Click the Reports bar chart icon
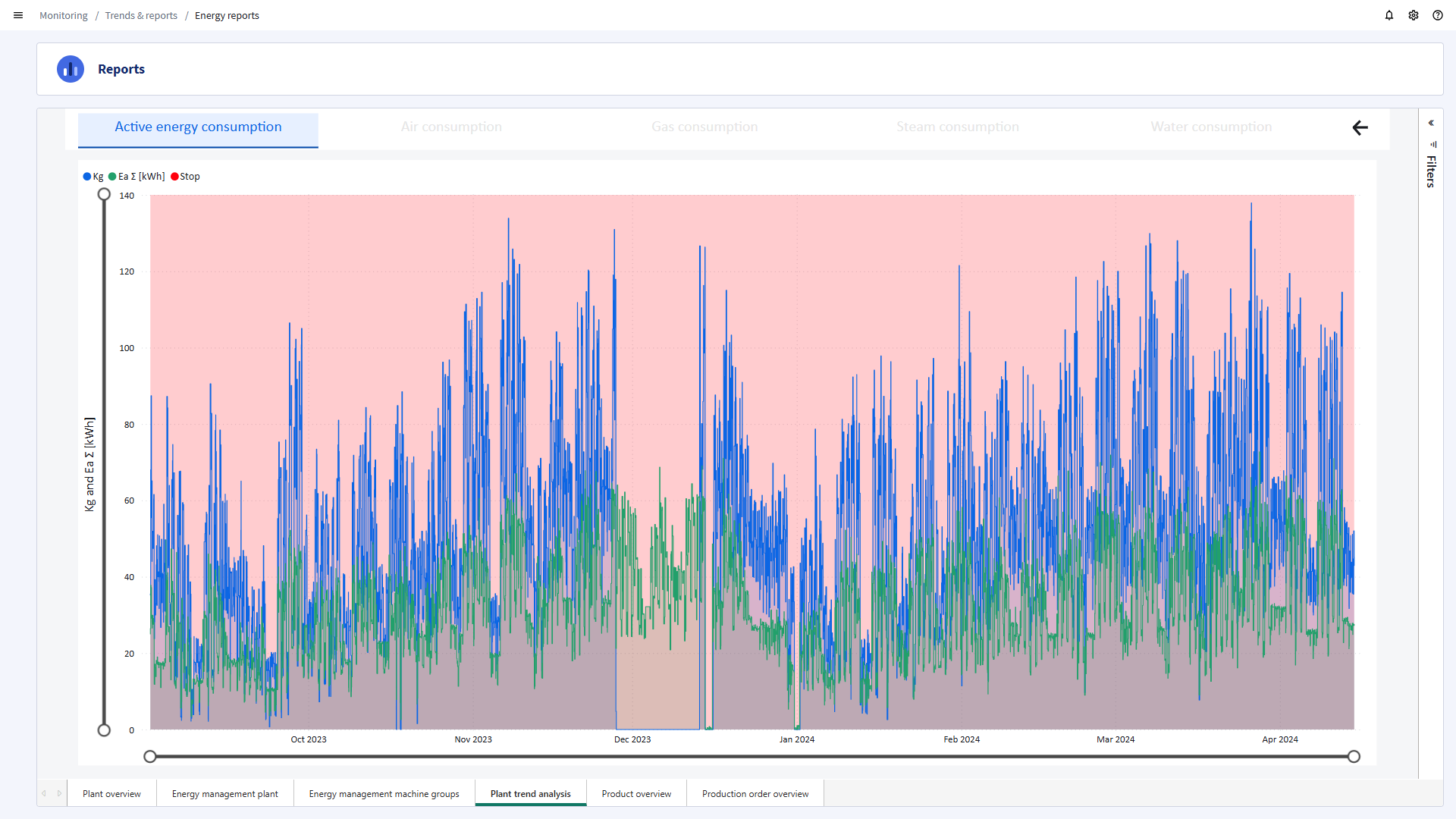Screen dimensions: 1456x819 (x=71, y=69)
